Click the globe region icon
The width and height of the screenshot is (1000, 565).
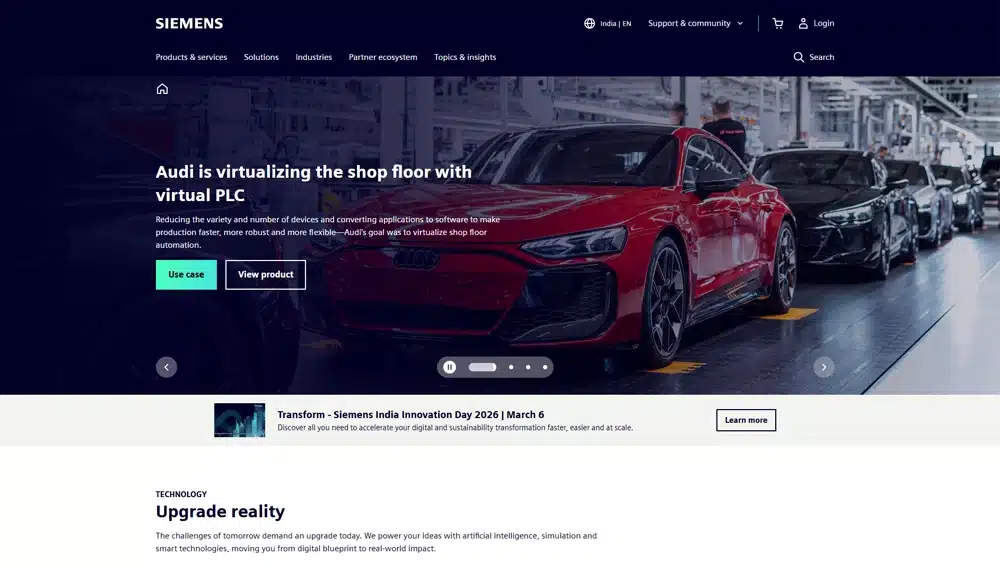(x=589, y=24)
